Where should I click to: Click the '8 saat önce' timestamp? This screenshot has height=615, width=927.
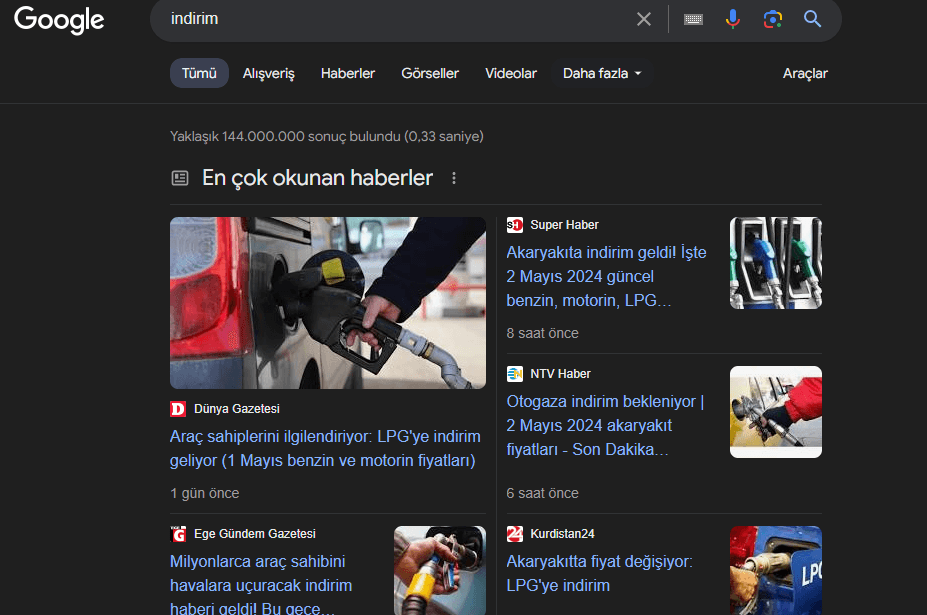point(542,333)
